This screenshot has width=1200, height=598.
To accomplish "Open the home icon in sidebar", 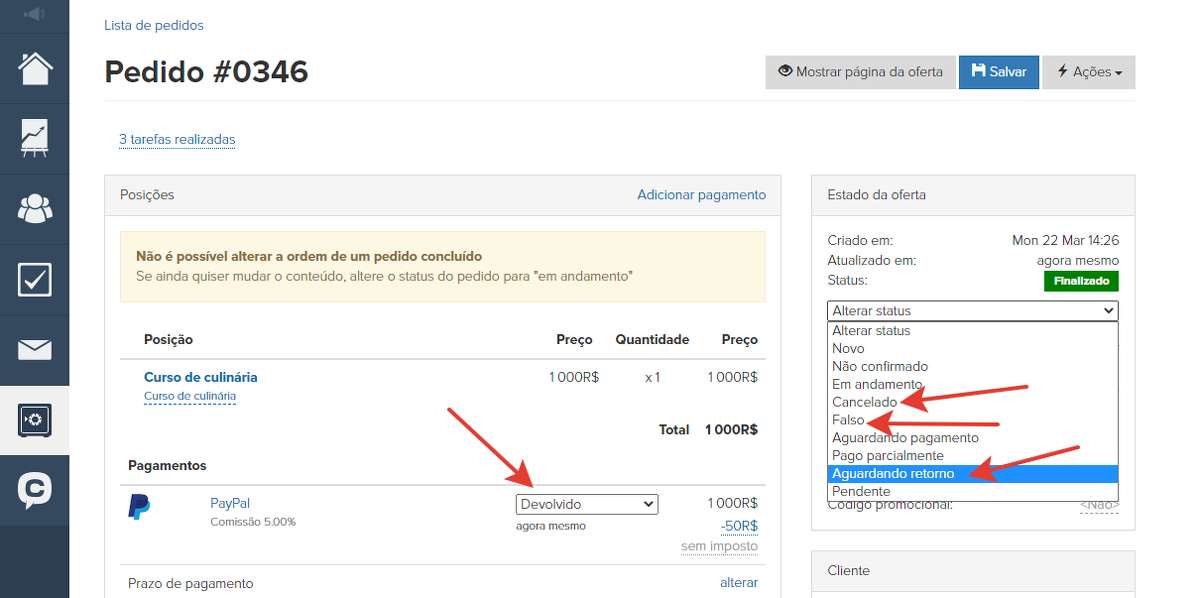I will (x=35, y=69).
